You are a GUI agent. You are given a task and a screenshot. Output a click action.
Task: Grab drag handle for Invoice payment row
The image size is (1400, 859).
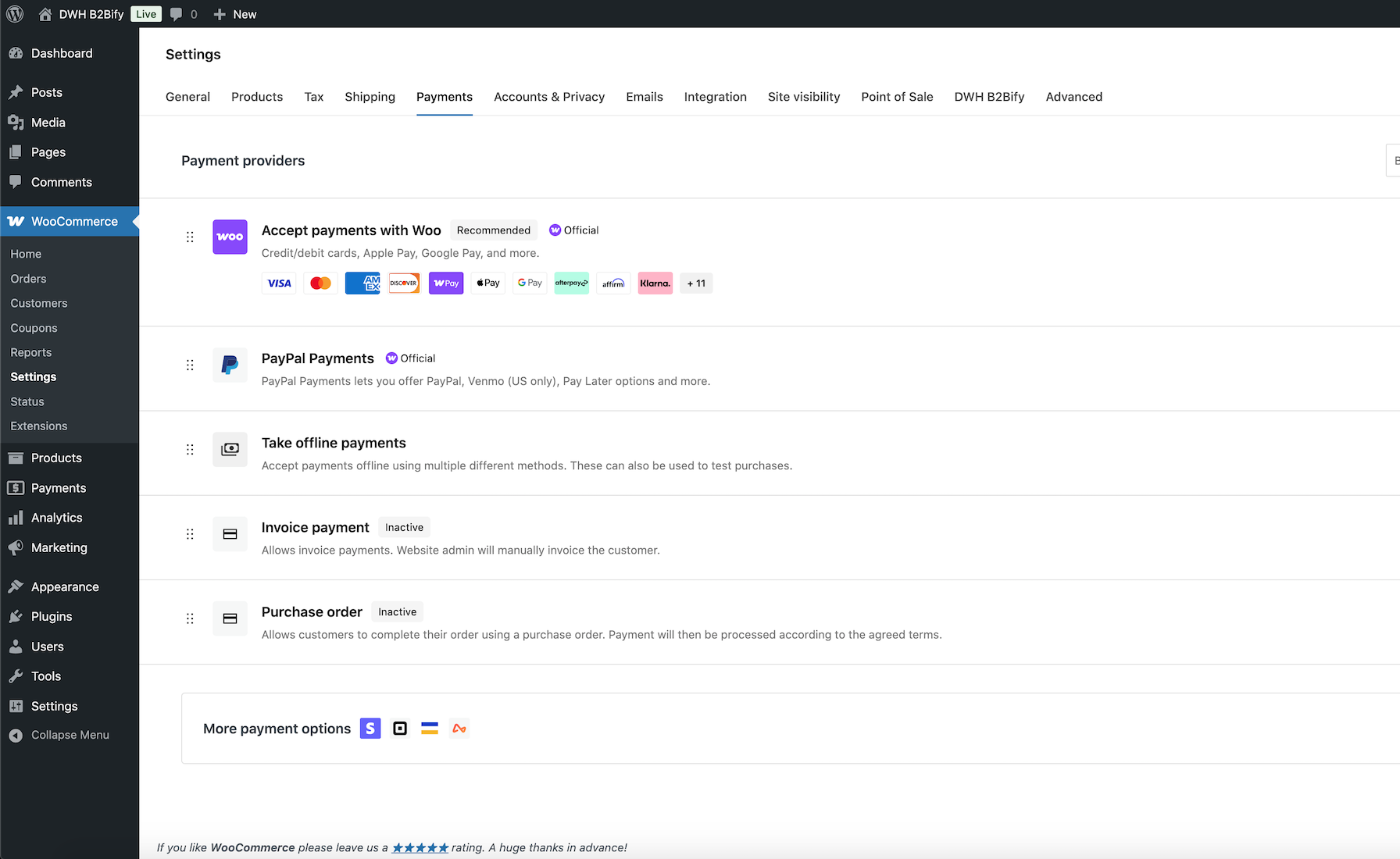coord(190,534)
